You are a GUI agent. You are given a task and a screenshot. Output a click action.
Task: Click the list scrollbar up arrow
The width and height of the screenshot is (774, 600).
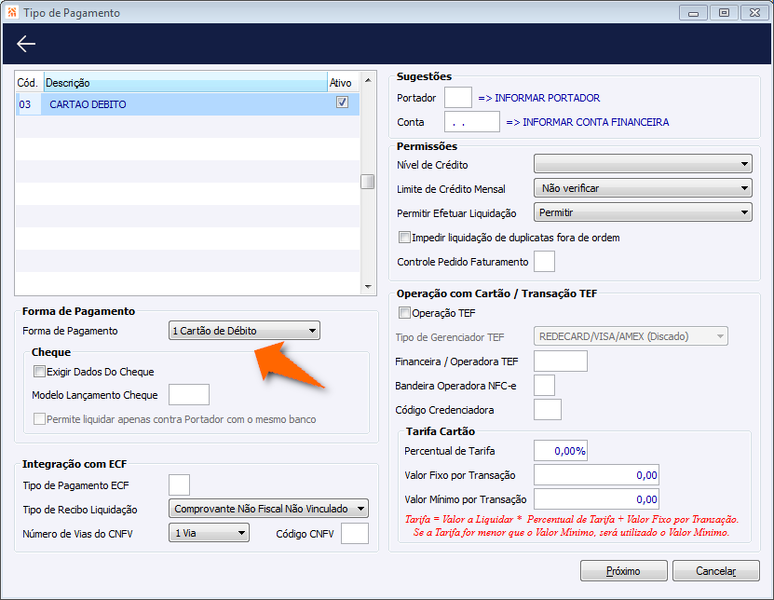368,79
